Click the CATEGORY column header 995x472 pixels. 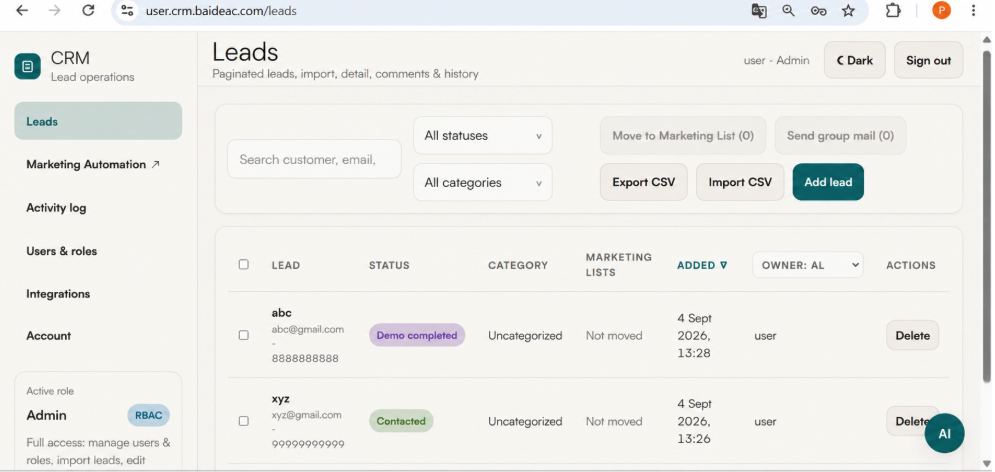tap(518, 265)
